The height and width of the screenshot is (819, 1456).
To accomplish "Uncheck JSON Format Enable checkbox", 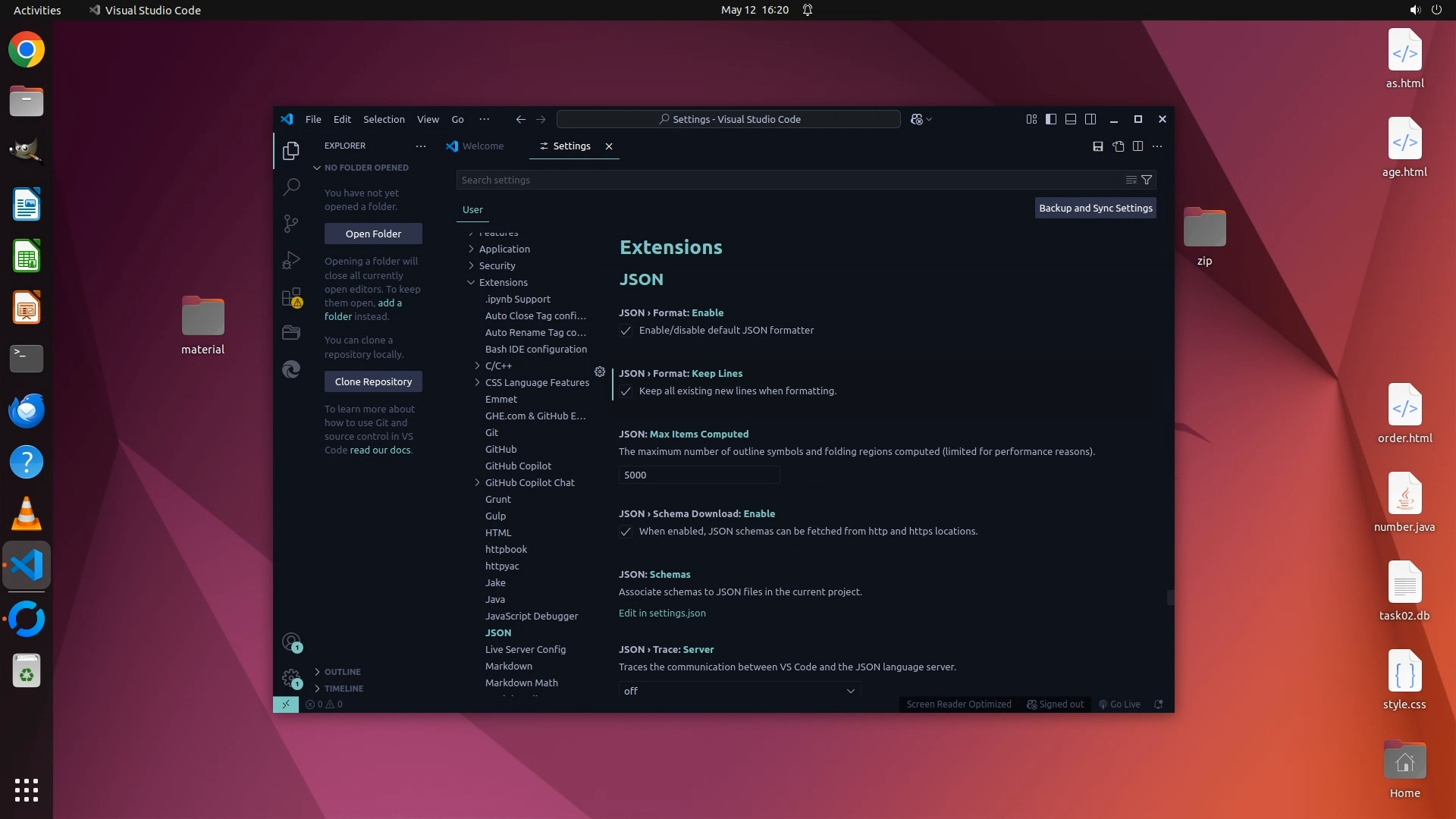I will coord(626,331).
